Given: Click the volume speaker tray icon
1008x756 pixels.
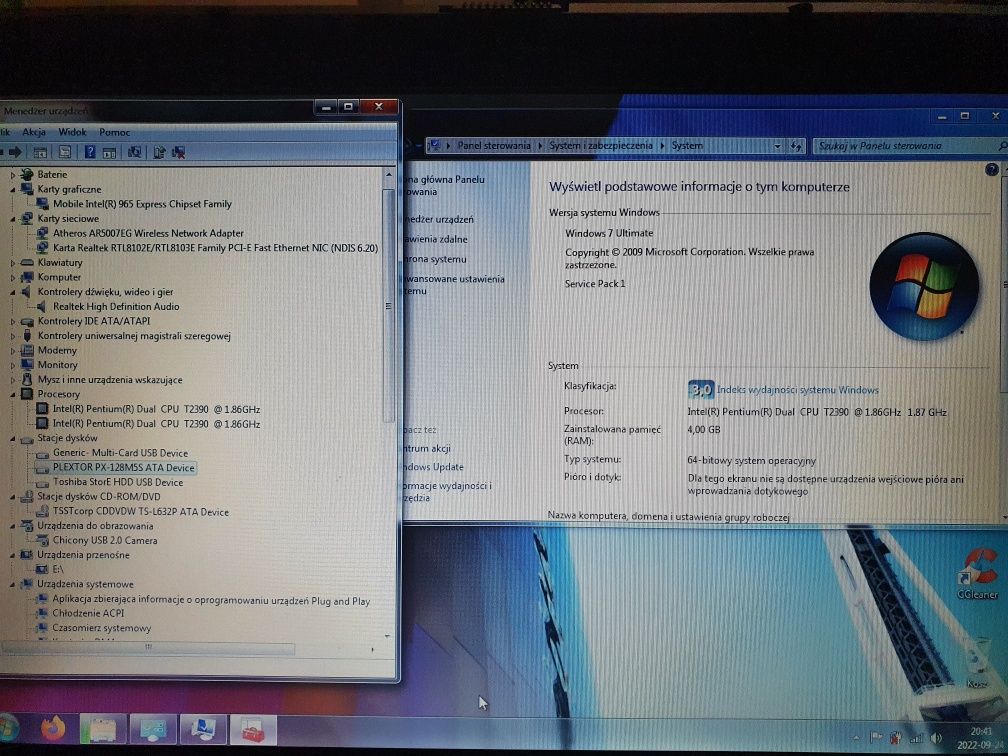Looking at the screenshot, I should click(936, 738).
